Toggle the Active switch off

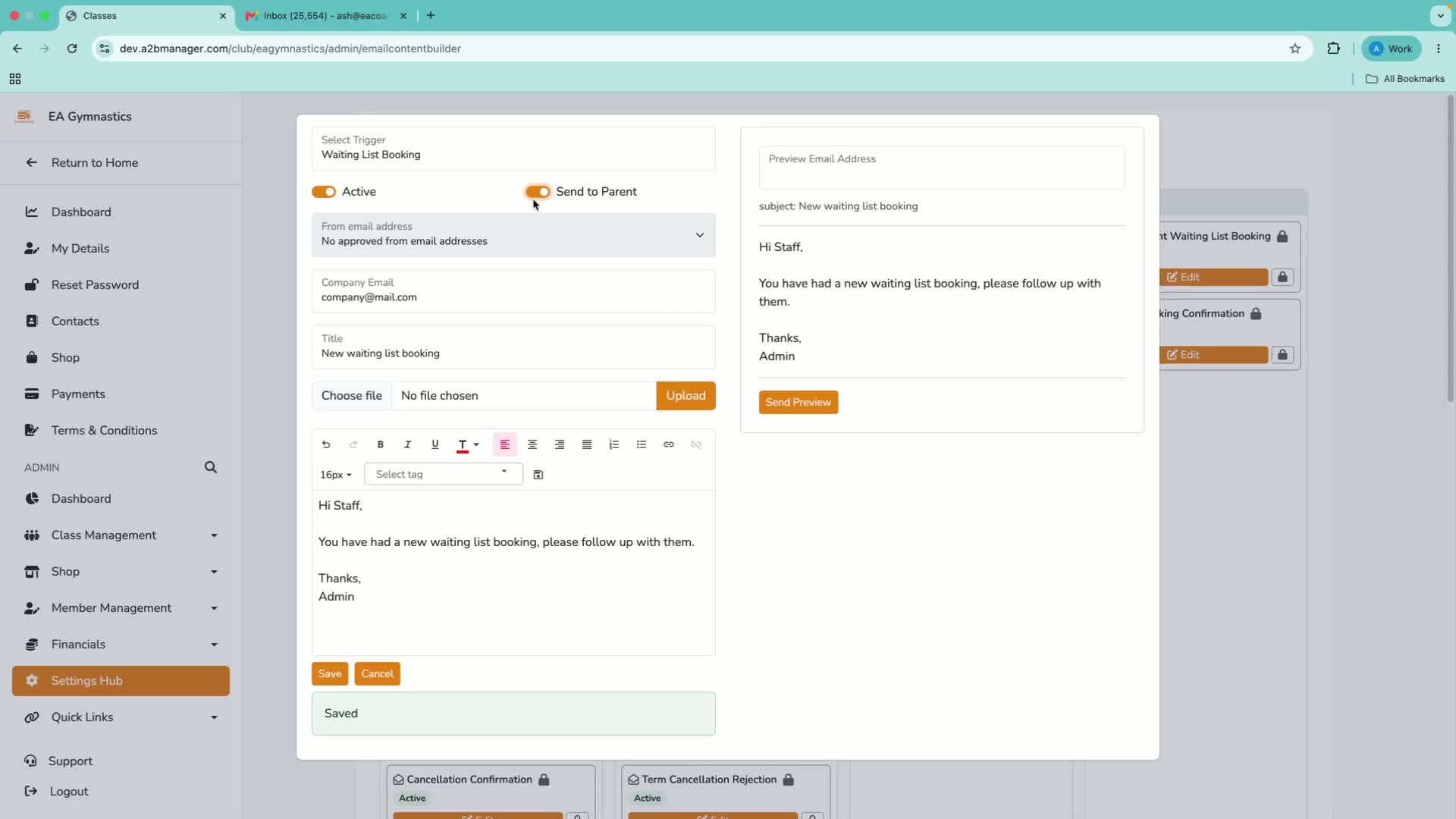324,192
